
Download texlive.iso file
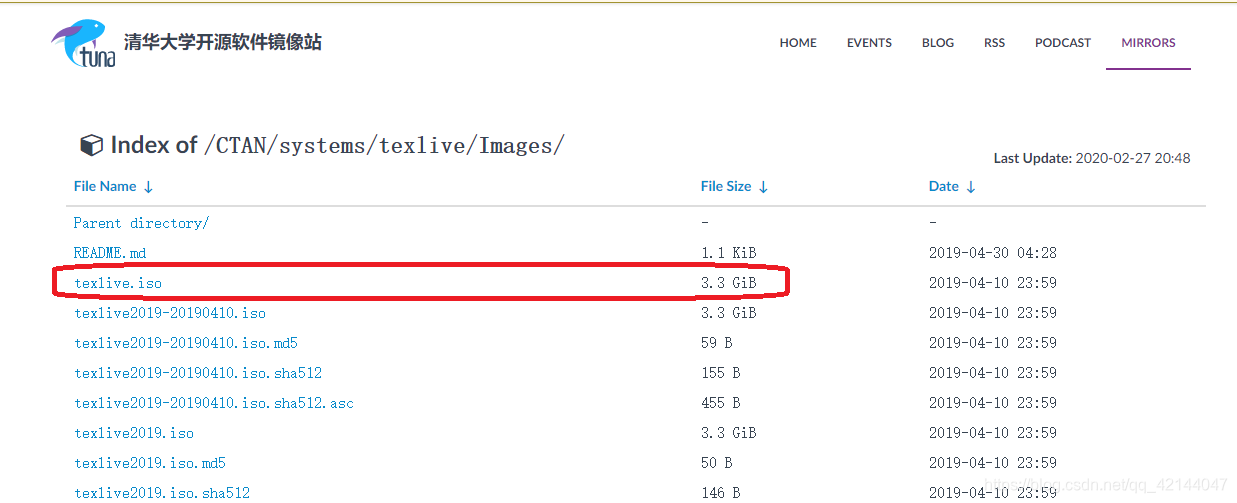tap(117, 283)
